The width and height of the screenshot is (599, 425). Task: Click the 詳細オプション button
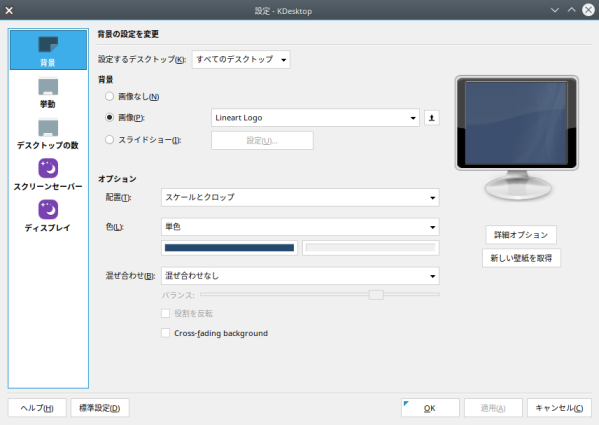click(521, 235)
